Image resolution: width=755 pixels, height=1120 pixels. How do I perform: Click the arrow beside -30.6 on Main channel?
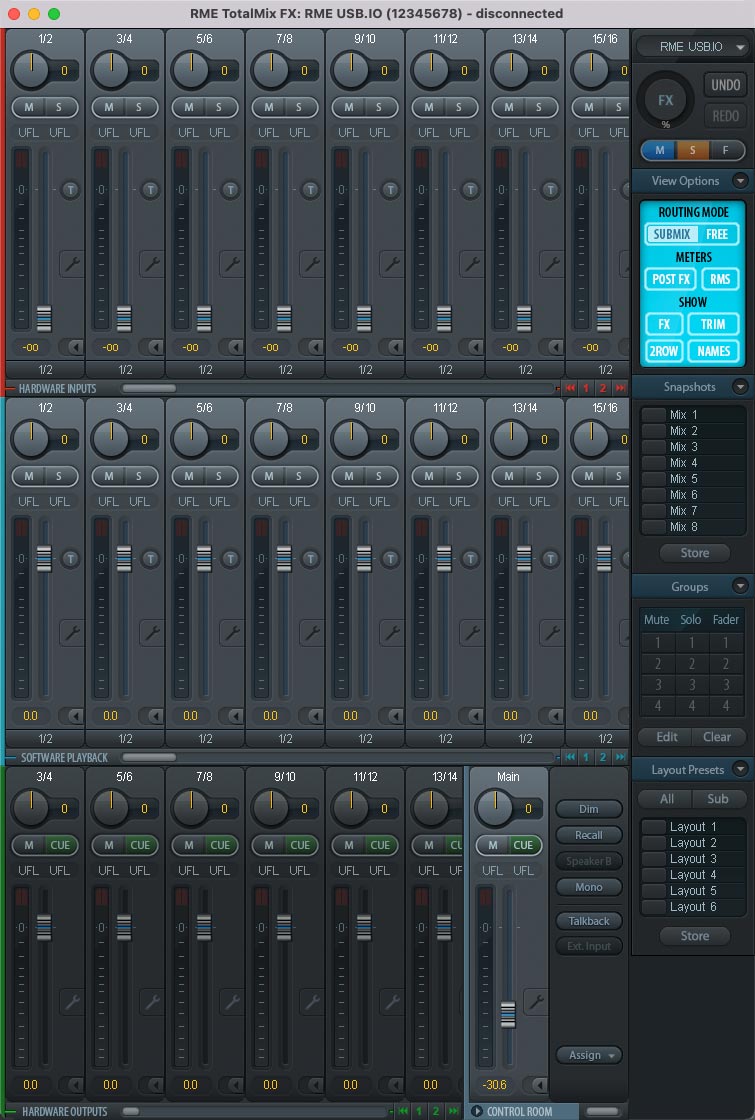pos(539,1084)
